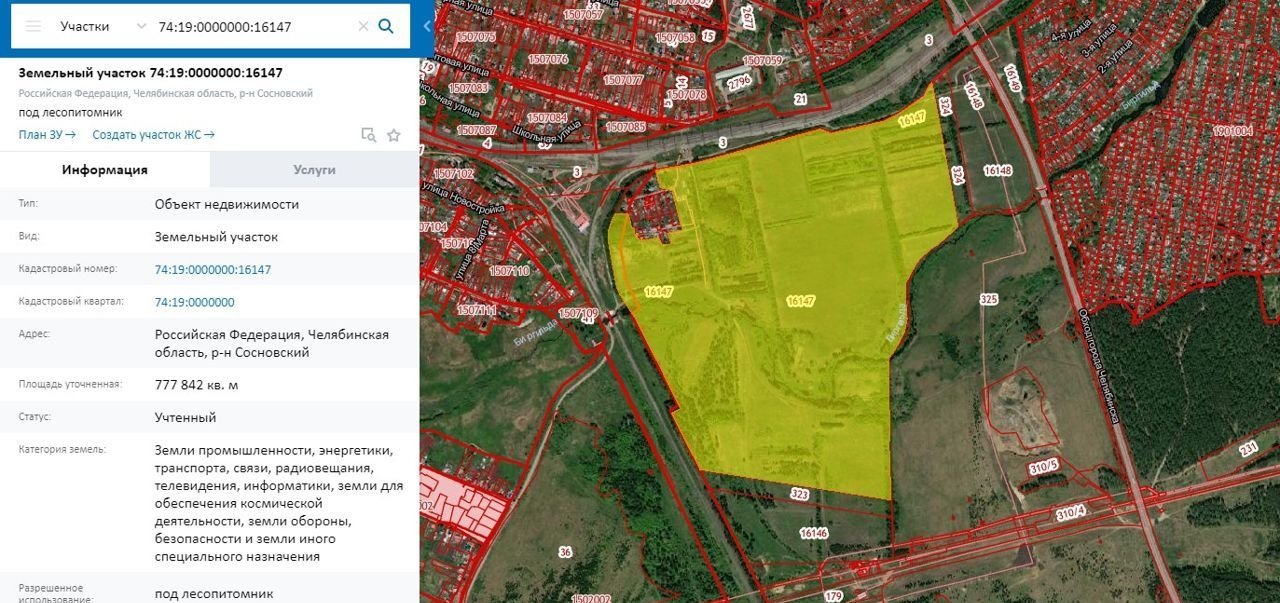Select parcel 310/5 on the map
This screenshot has width=1280, height=603.
point(1044,467)
